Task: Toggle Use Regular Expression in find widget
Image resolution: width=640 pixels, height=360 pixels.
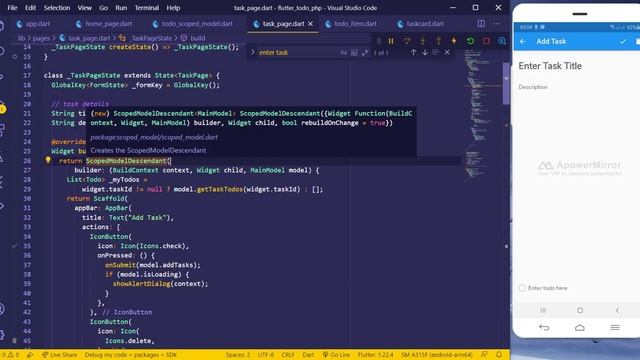Action: click(x=364, y=52)
